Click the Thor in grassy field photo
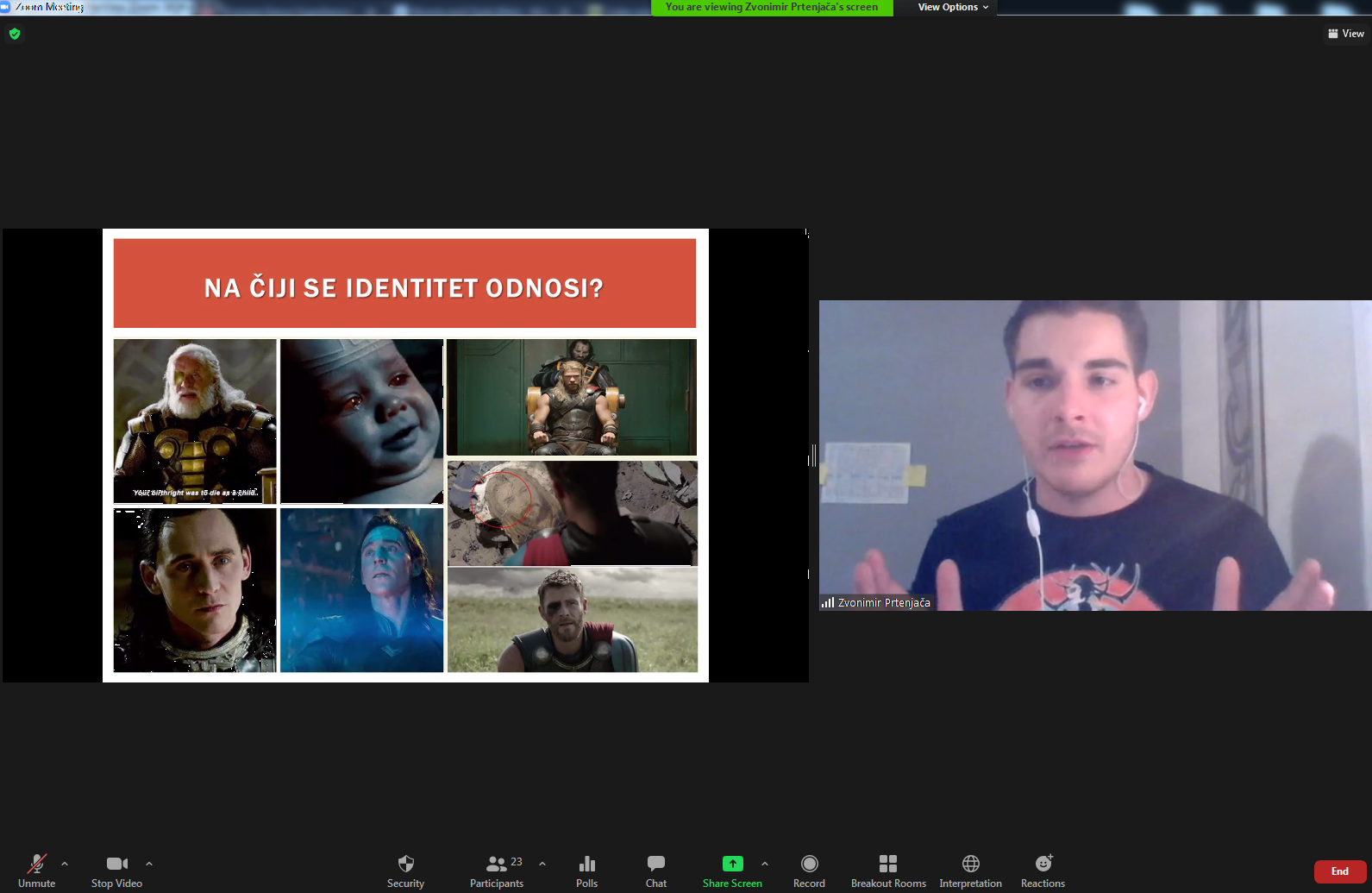 (x=573, y=619)
